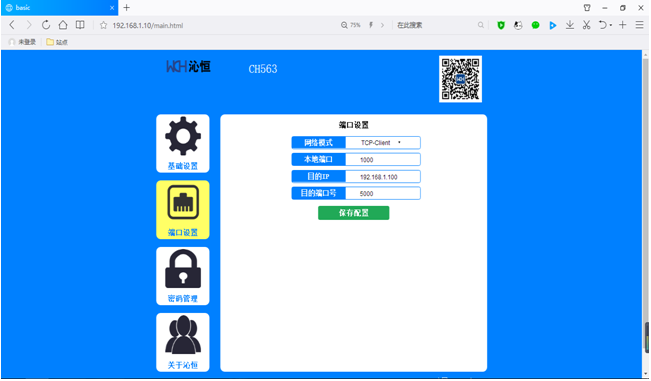Select the basic browser tab
The image size is (651, 381).
pos(60,8)
